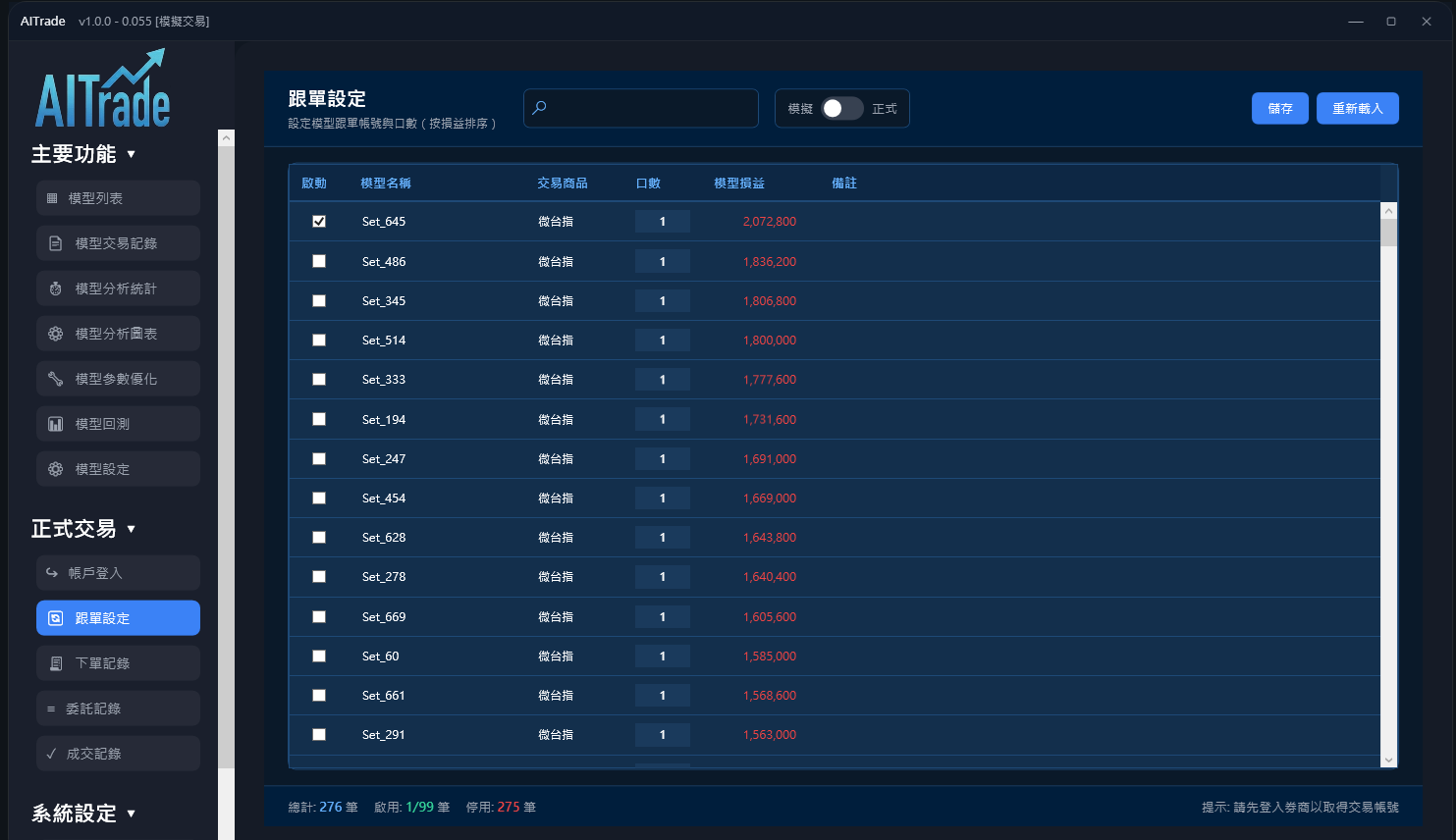Image resolution: width=1456 pixels, height=840 pixels.
Task: Click the 模型分析統計 stopwatch icon
Action: [x=56, y=289]
